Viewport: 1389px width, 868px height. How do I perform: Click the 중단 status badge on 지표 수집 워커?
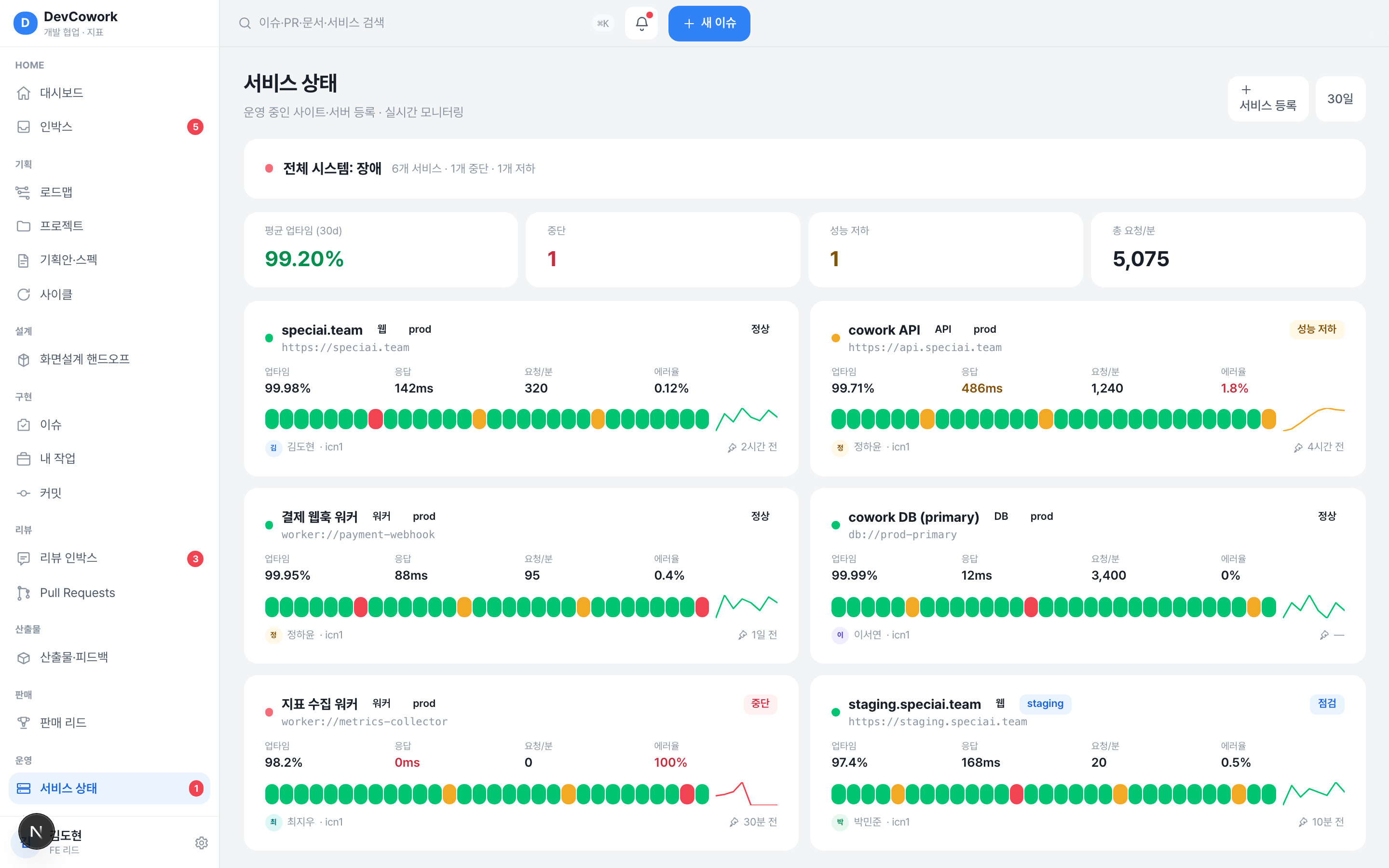click(760, 703)
